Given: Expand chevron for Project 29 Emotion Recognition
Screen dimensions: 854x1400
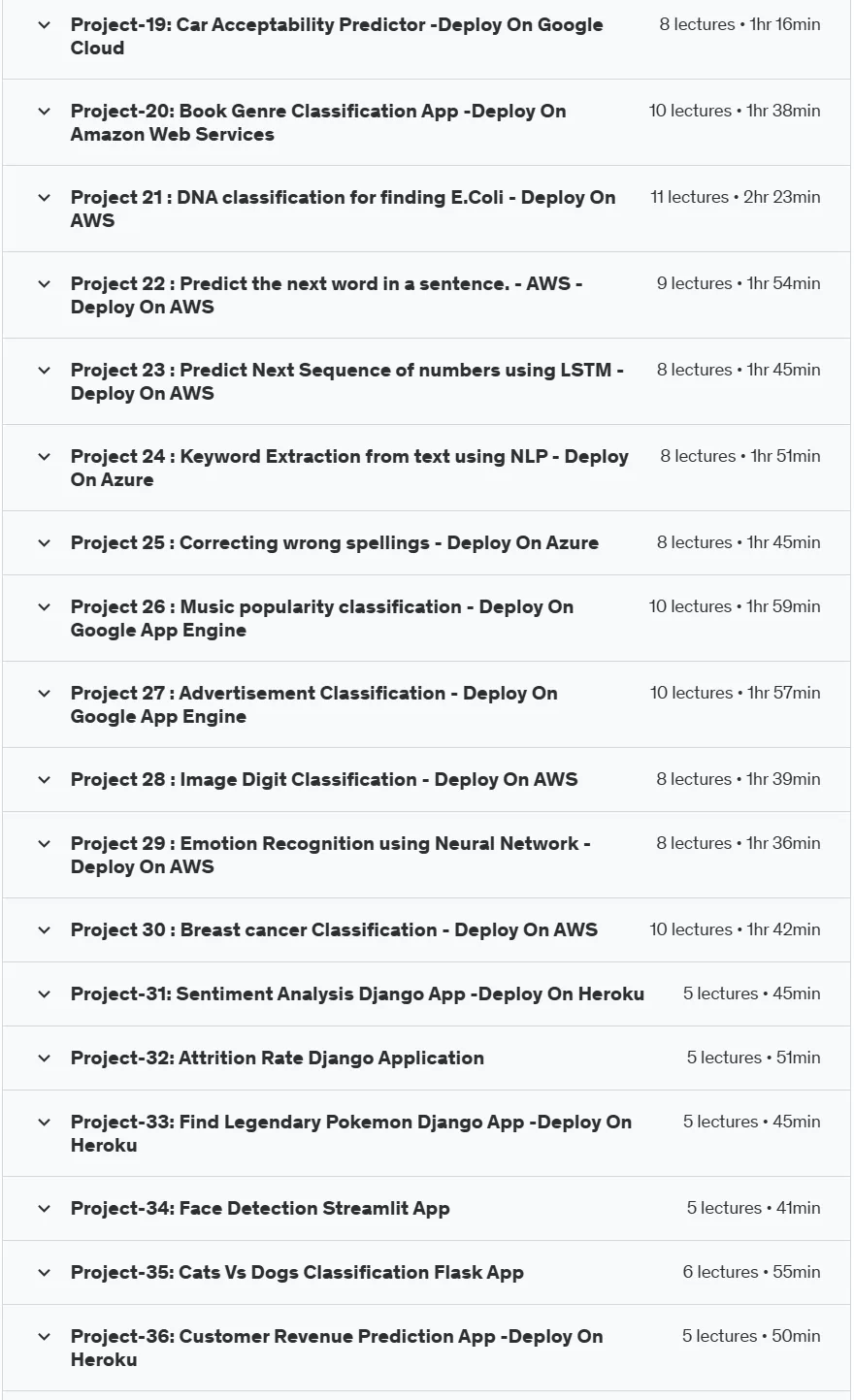Looking at the screenshot, I should click(44, 844).
